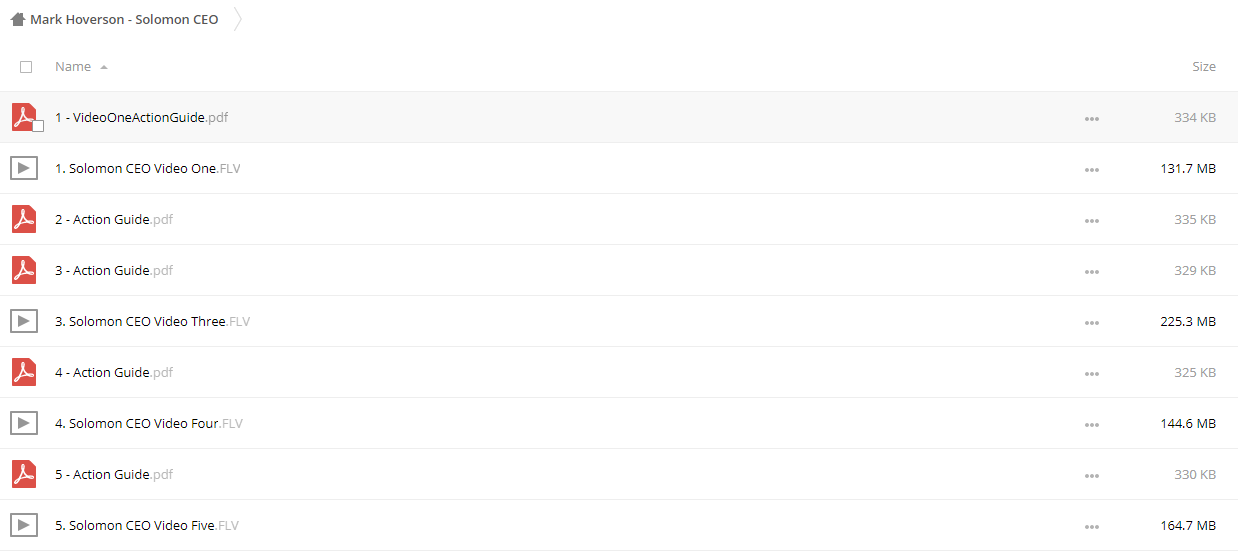Image resolution: width=1238 pixels, height=556 pixels.
Task: Sort files by Name column
Action: pyautogui.click(x=73, y=67)
